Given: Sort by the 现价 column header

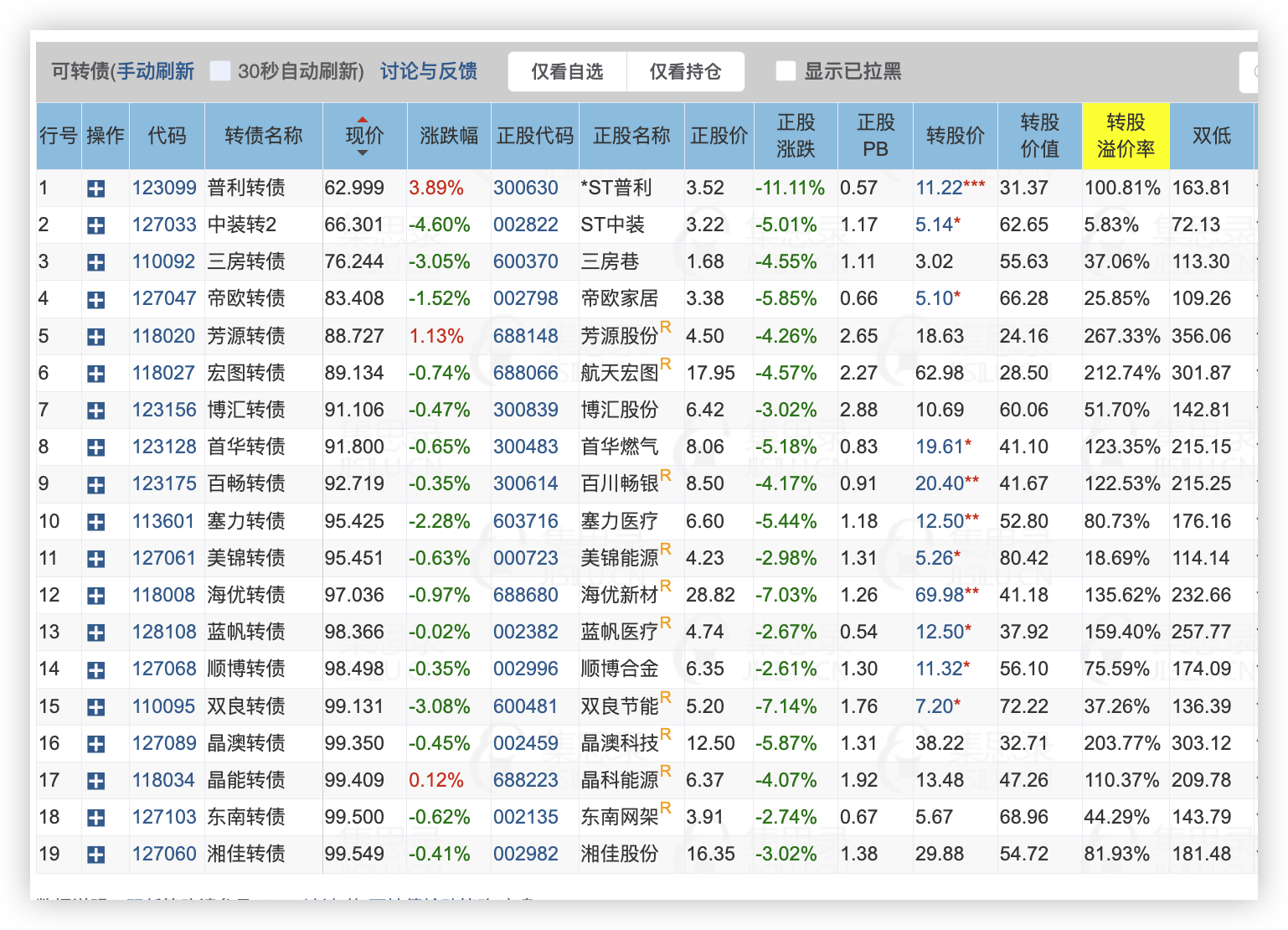Looking at the screenshot, I should (364, 136).
